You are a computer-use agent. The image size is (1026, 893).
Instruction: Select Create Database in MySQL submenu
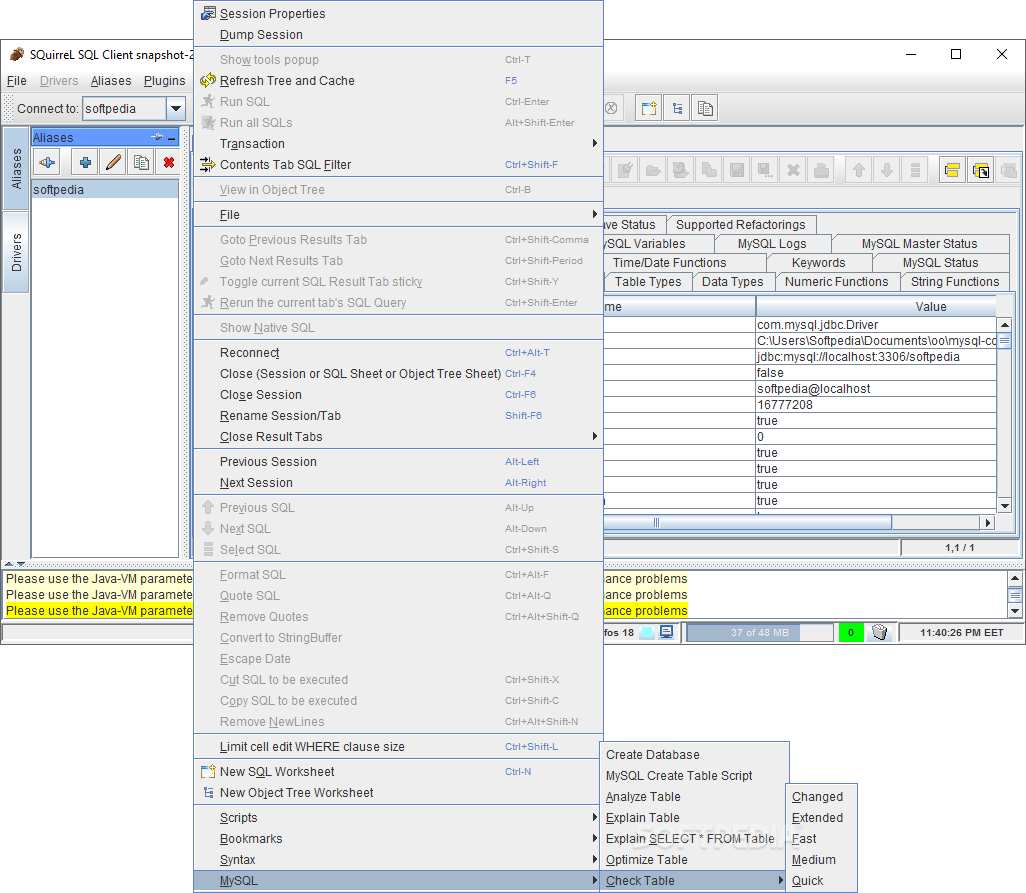point(694,755)
